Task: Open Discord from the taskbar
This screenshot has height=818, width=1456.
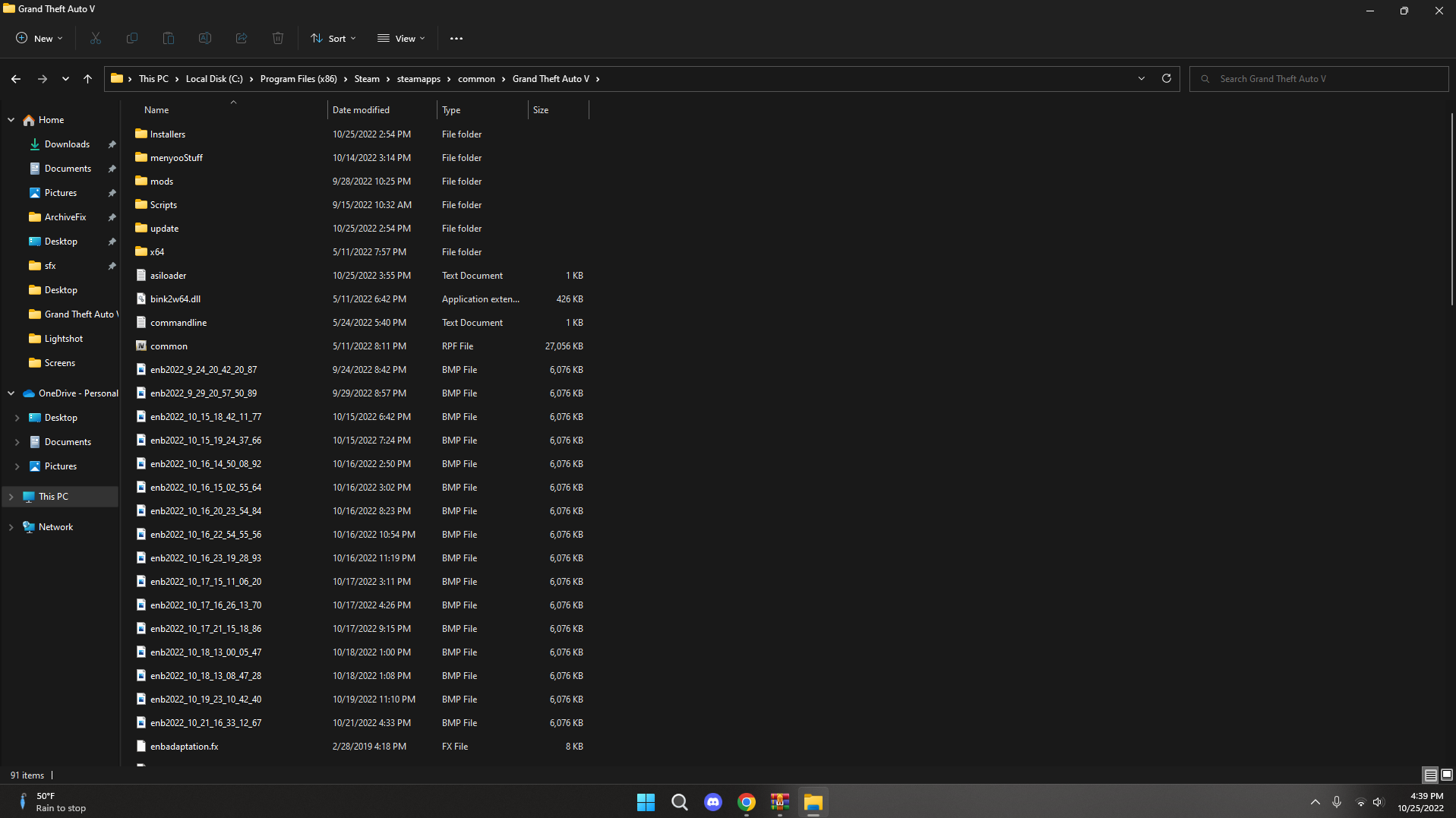Action: point(712,802)
